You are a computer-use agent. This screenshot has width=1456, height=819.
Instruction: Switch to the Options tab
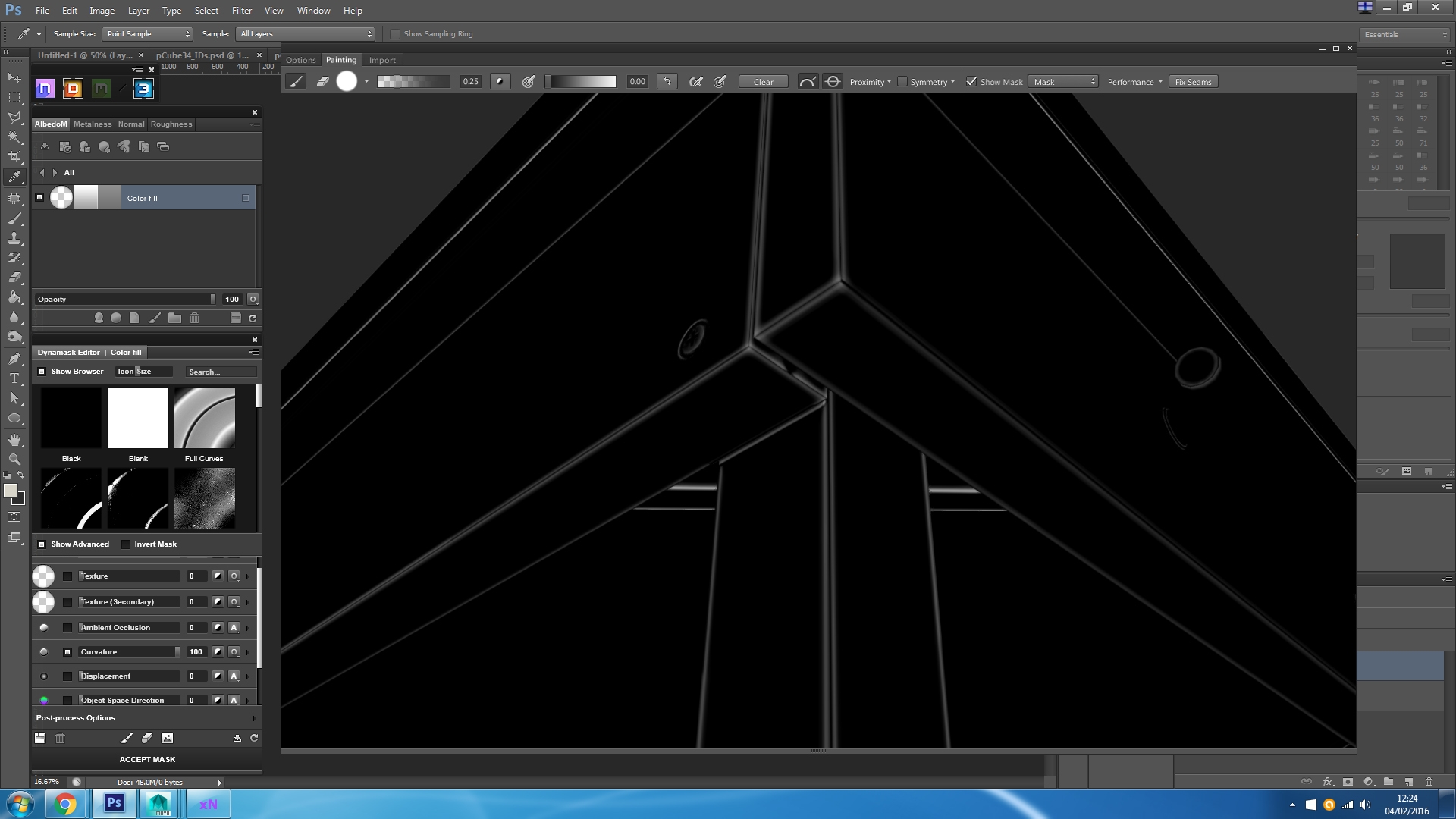(301, 61)
